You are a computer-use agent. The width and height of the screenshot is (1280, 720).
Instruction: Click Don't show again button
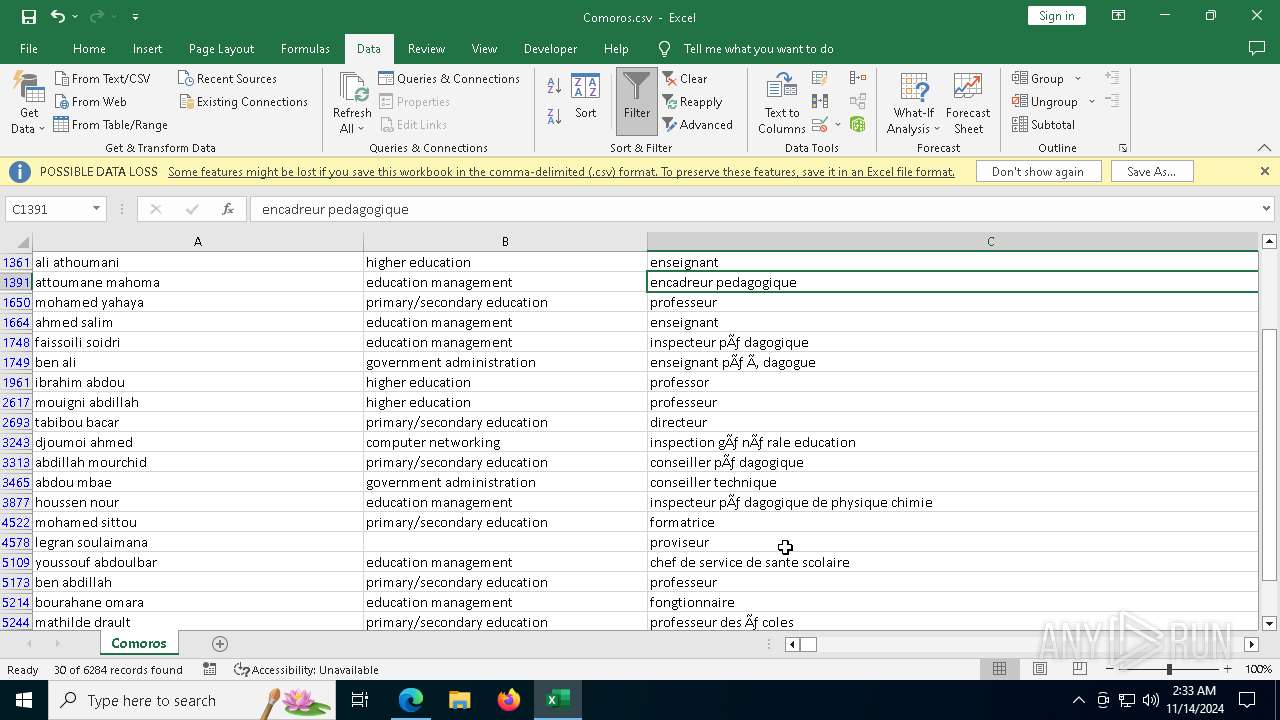pos(1037,171)
